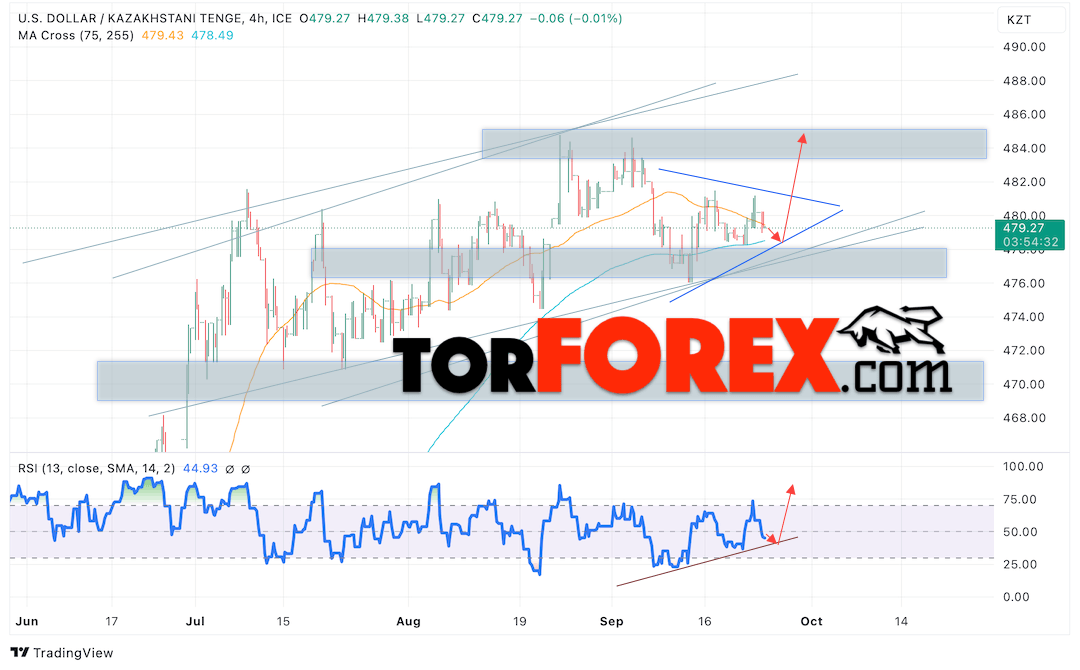Click the countdown timer 03:54:32
1080x670 pixels.
click(1030, 242)
